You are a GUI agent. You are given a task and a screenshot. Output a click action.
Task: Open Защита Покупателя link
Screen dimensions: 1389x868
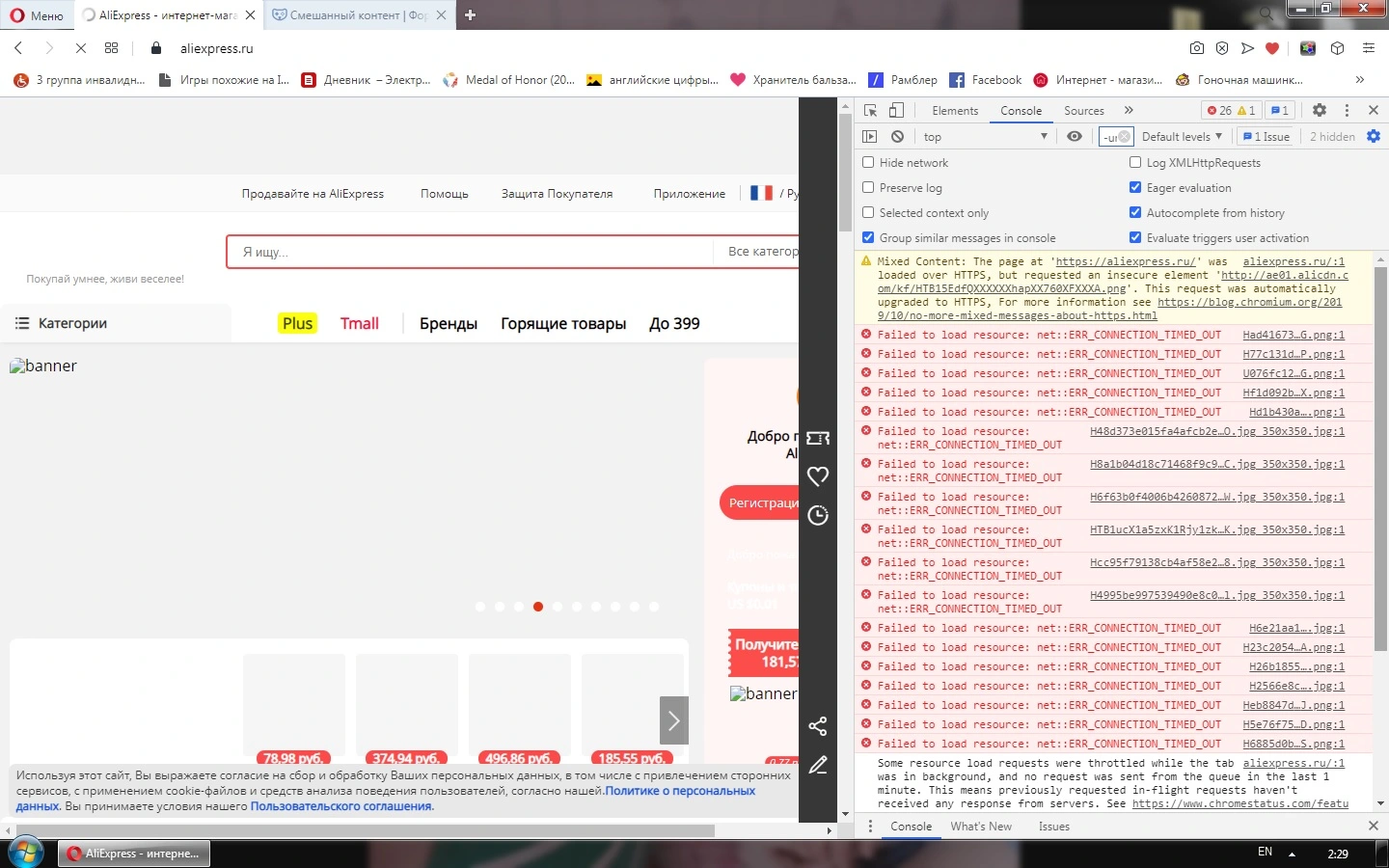pyautogui.click(x=557, y=194)
